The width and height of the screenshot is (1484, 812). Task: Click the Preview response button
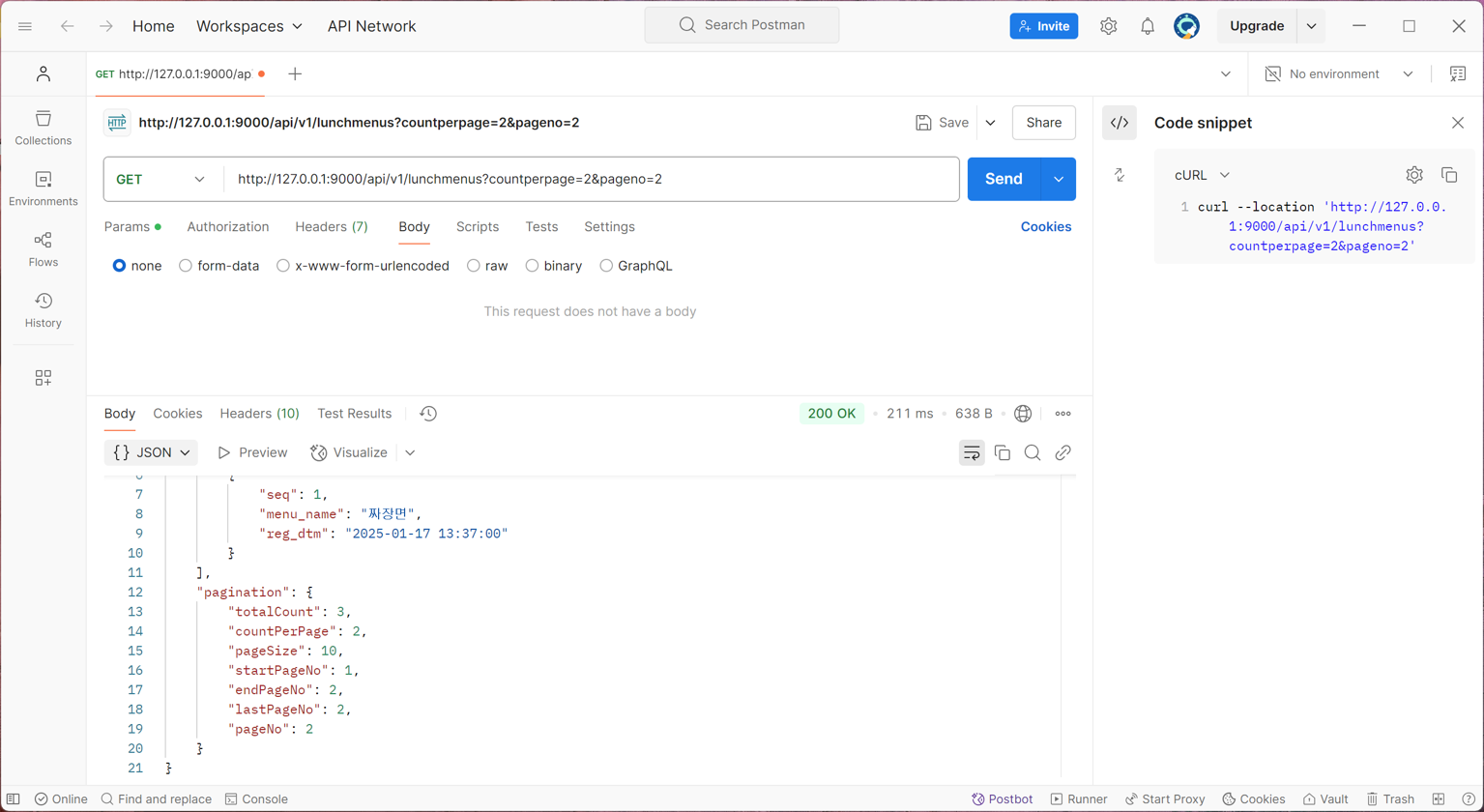point(252,452)
